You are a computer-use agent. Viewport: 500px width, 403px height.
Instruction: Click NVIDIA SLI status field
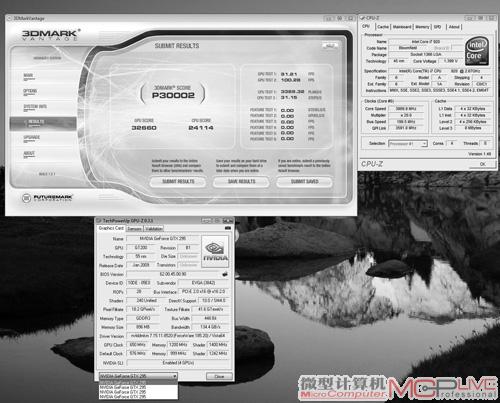(x=178, y=363)
